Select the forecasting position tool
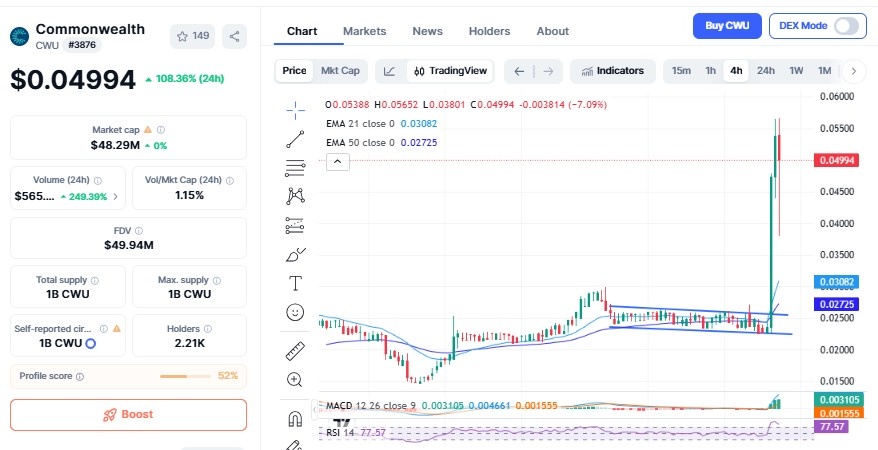 (295, 225)
